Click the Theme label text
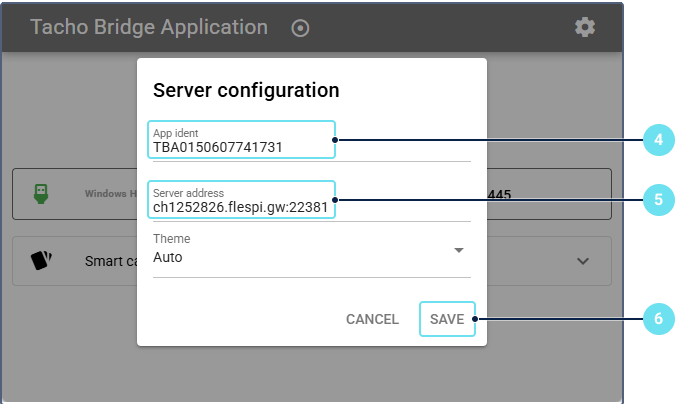This screenshot has width=675, height=404. (171, 240)
